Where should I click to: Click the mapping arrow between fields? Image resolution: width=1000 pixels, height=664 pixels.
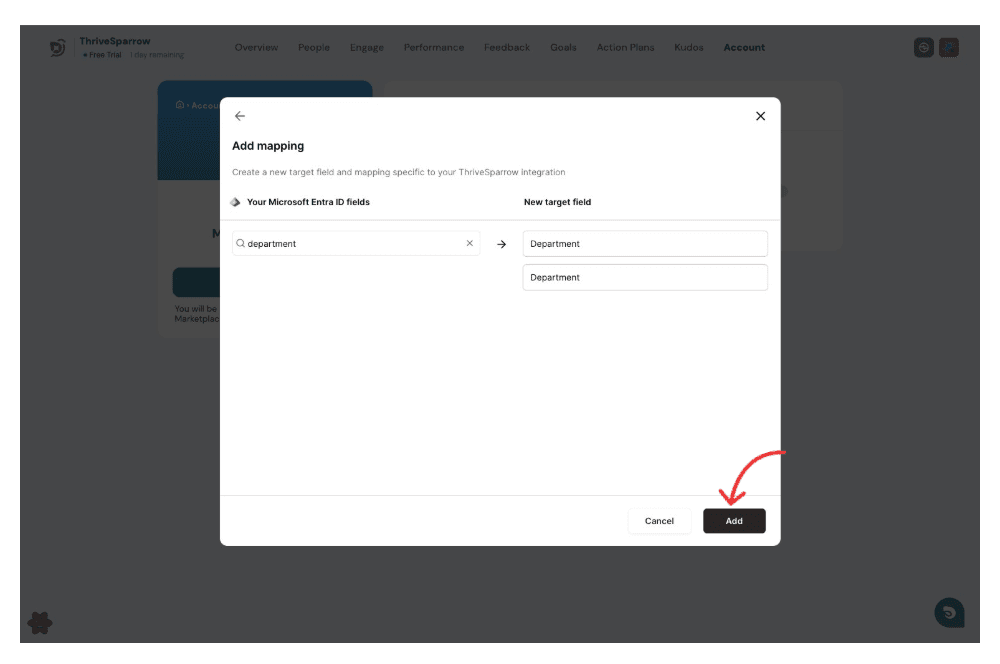pyautogui.click(x=501, y=244)
